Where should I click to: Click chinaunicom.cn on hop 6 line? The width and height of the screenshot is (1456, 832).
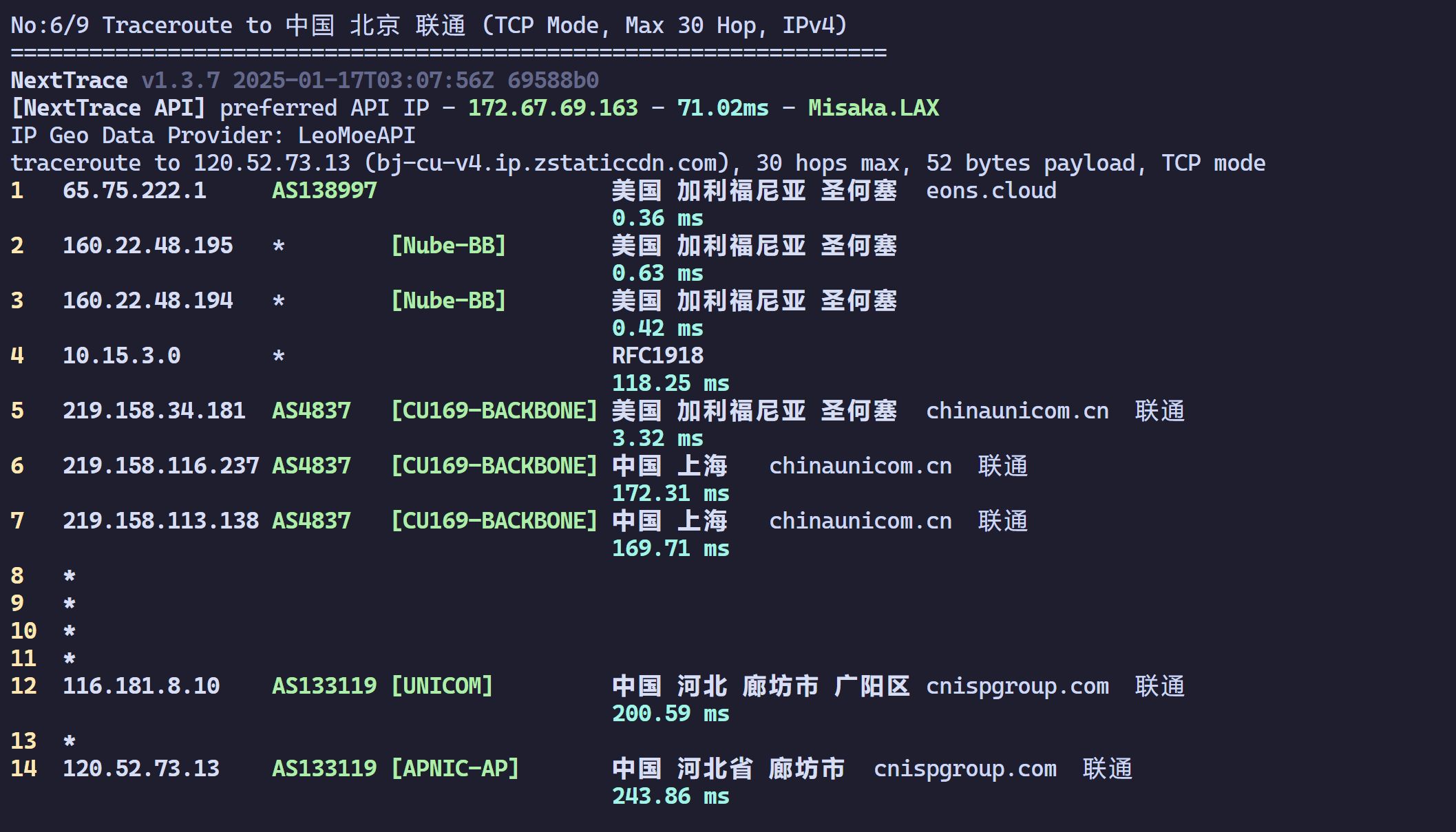tap(861, 466)
